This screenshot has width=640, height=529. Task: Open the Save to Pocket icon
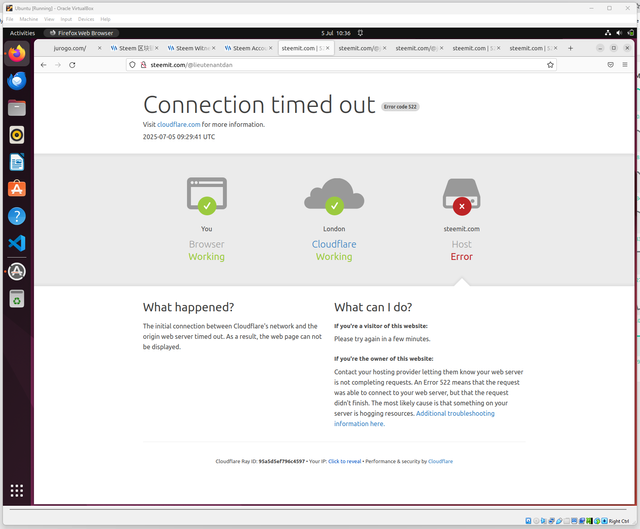[x=611, y=65]
